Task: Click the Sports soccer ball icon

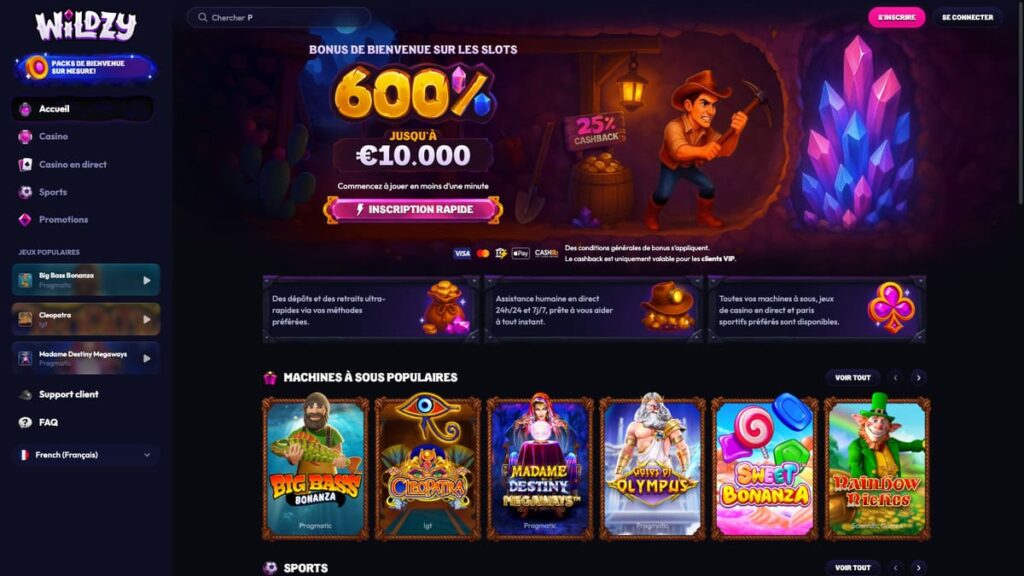Action: [x=25, y=192]
